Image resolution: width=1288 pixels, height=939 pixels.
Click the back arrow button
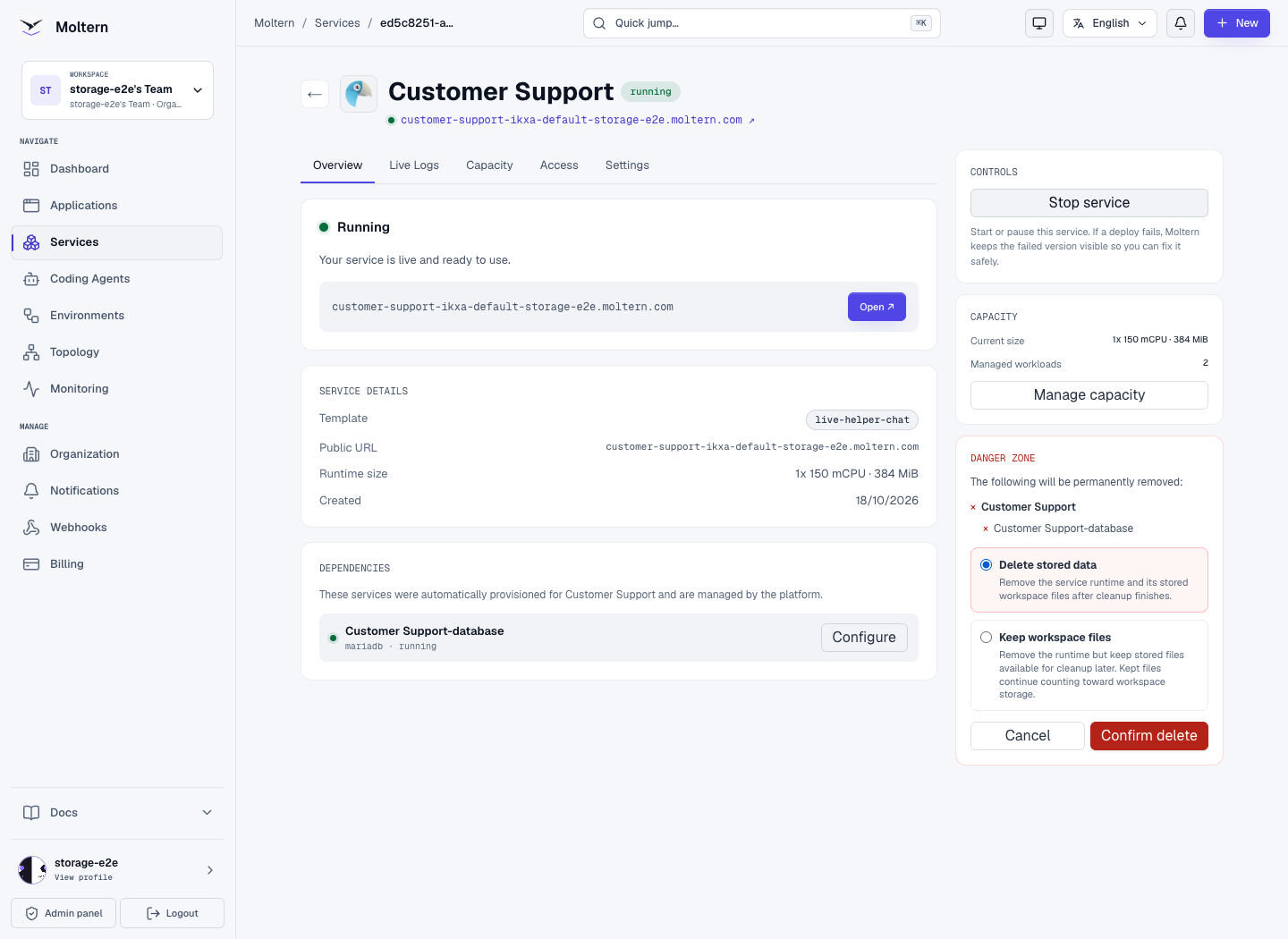(x=315, y=94)
